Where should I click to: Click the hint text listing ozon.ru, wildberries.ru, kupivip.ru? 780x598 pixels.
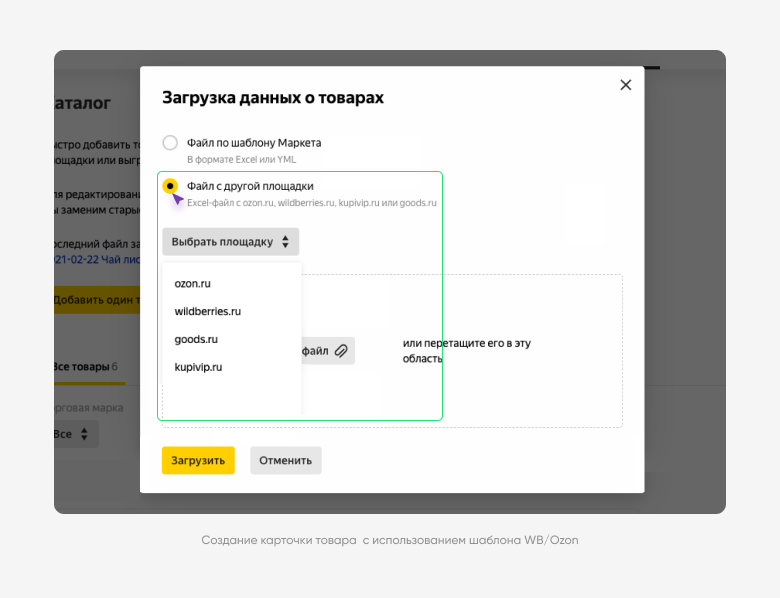pos(311,203)
